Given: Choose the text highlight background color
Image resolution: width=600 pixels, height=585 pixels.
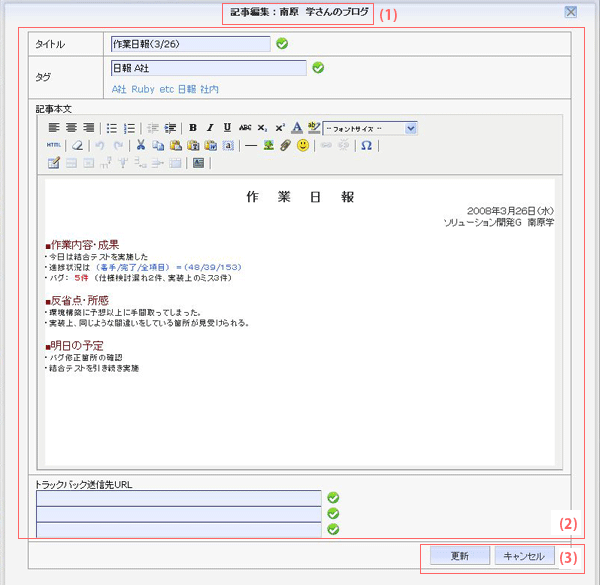Looking at the screenshot, I should (x=314, y=128).
